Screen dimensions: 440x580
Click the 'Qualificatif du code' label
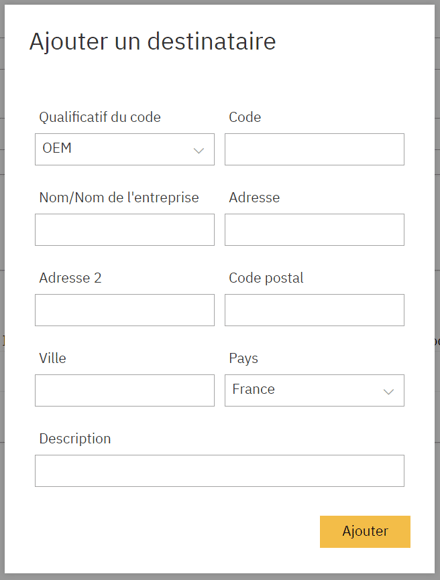pyautogui.click(x=100, y=117)
